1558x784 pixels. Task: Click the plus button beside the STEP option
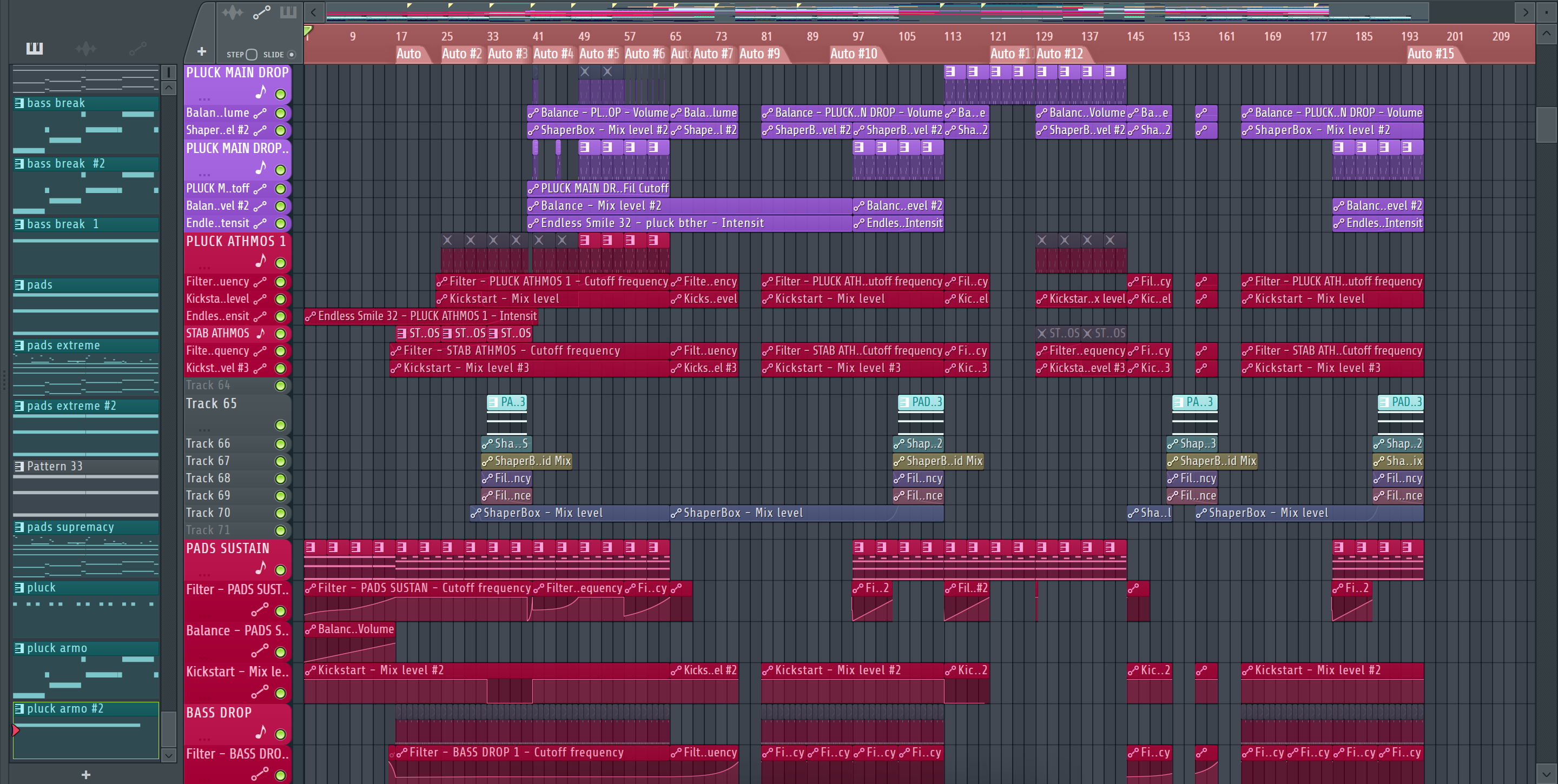coord(201,52)
